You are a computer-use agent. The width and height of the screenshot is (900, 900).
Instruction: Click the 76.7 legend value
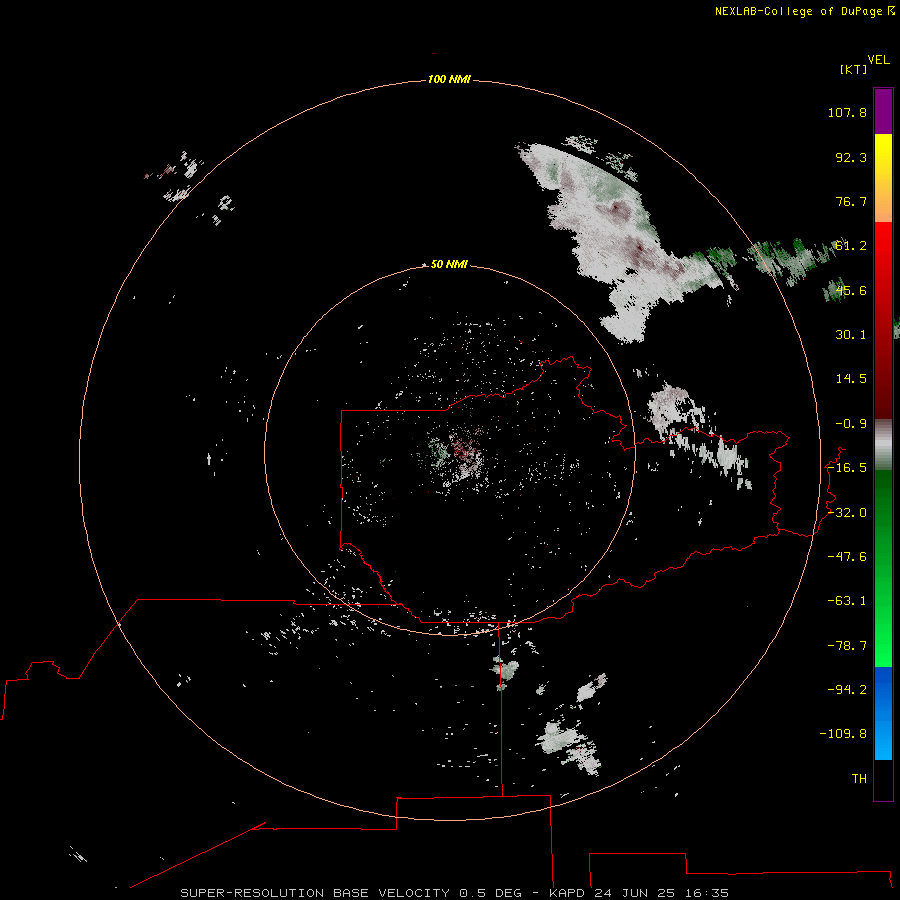tap(851, 201)
